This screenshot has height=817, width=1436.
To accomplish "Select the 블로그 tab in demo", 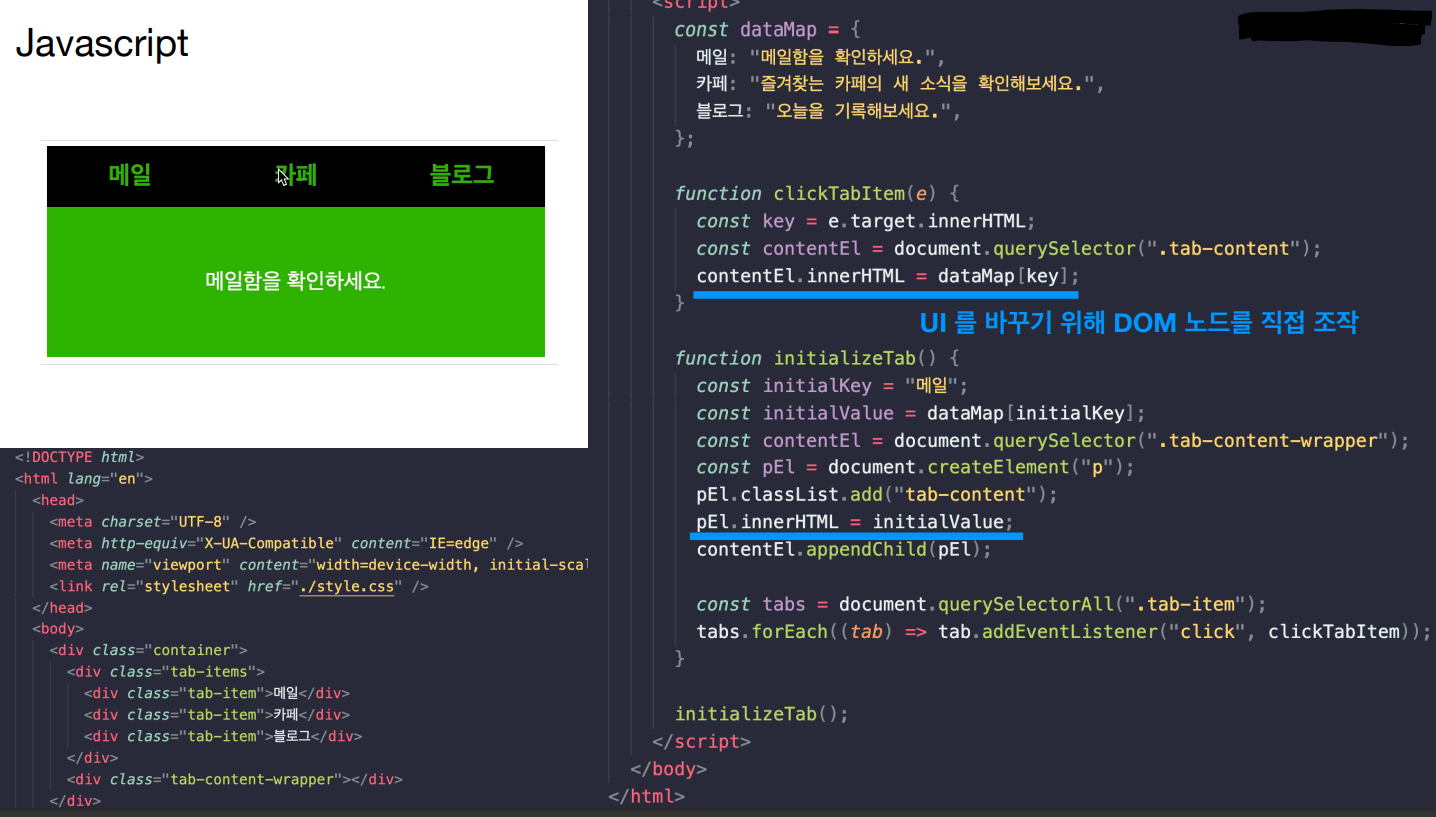I will [x=462, y=175].
